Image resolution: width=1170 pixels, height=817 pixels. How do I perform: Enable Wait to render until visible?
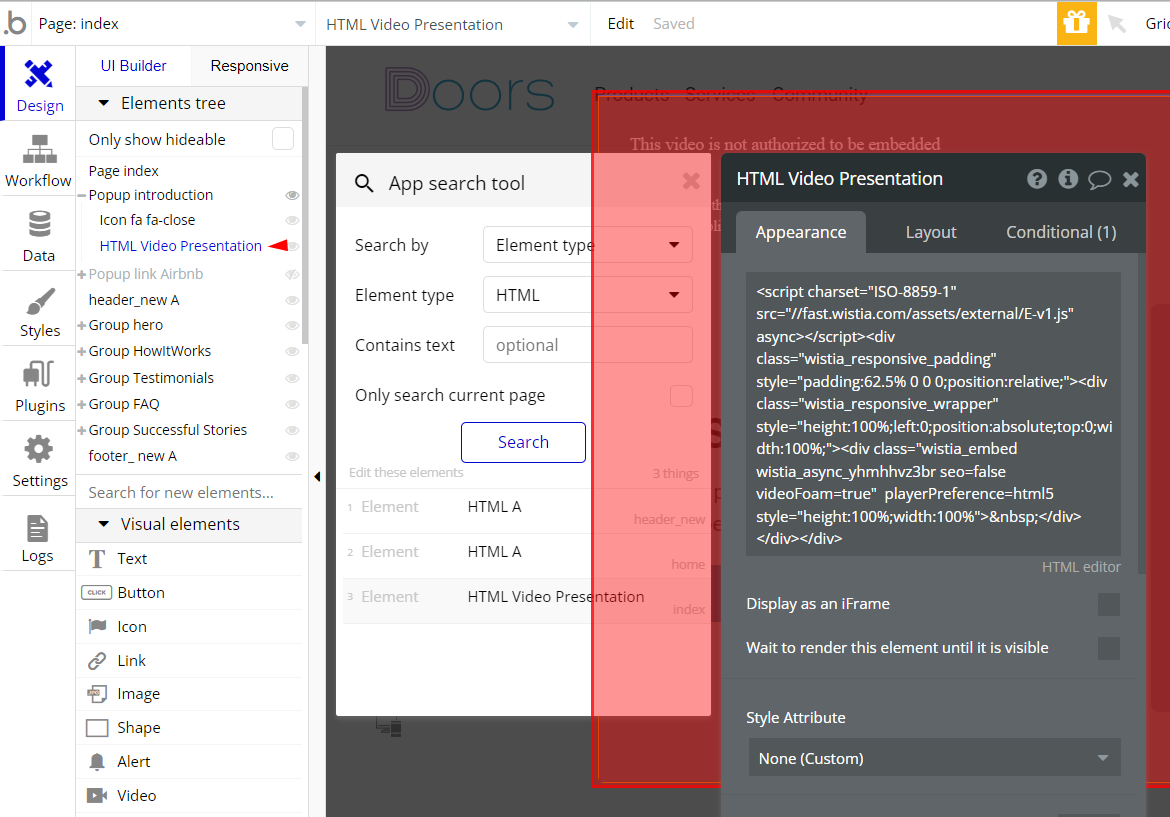pyautogui.click(x=1109, y=648)
